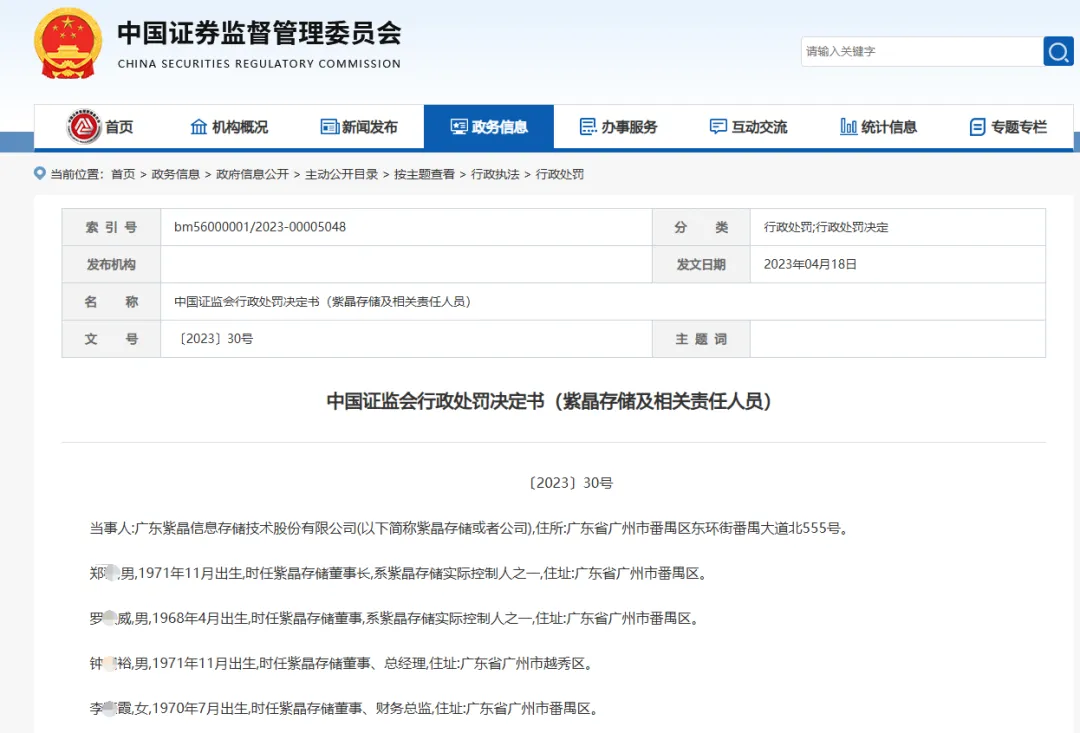
Task: Open 政府信息公开 breadcrumb link
Action: coord(252,174)
